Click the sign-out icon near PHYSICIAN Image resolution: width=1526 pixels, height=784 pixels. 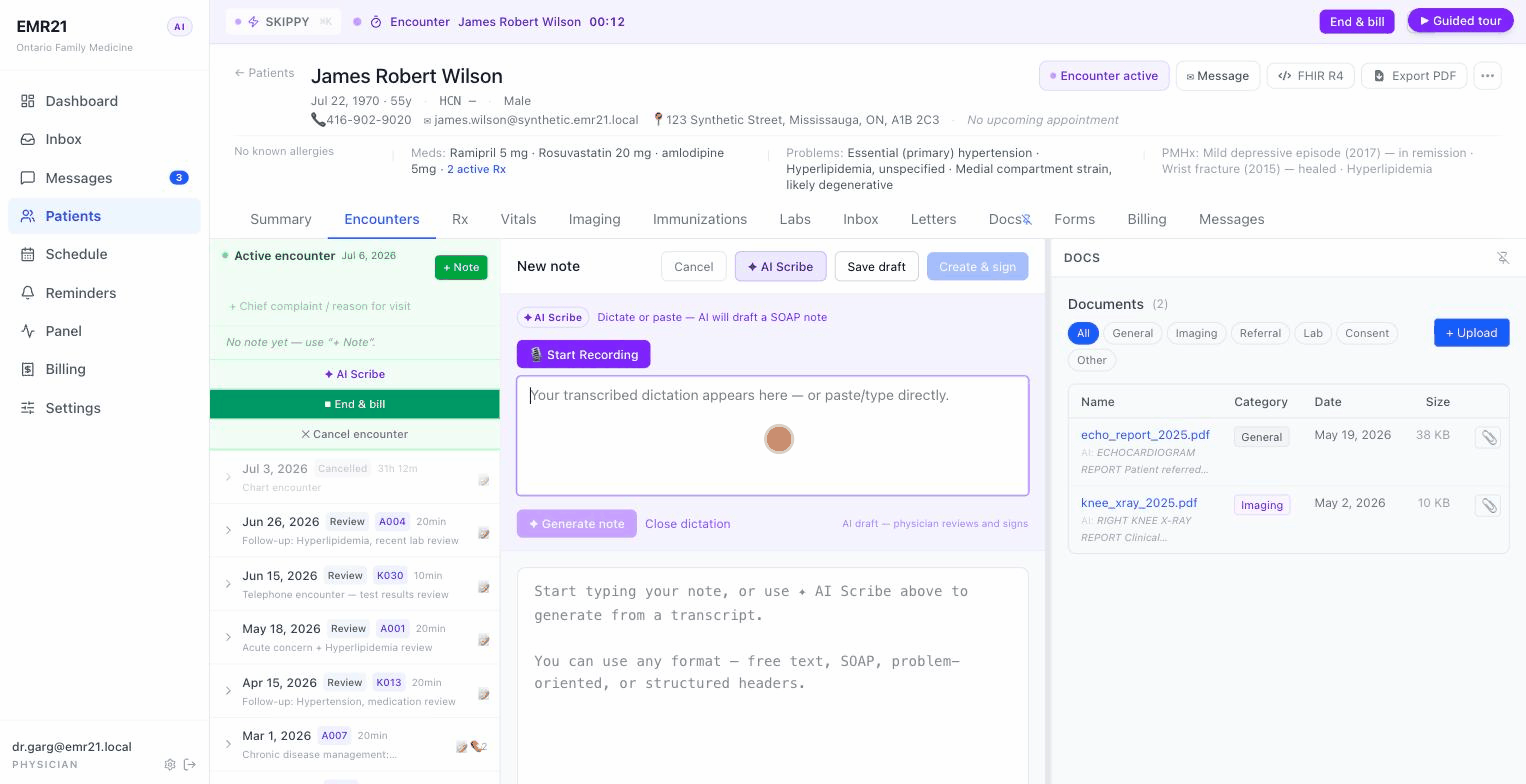[x=190, y=765]
